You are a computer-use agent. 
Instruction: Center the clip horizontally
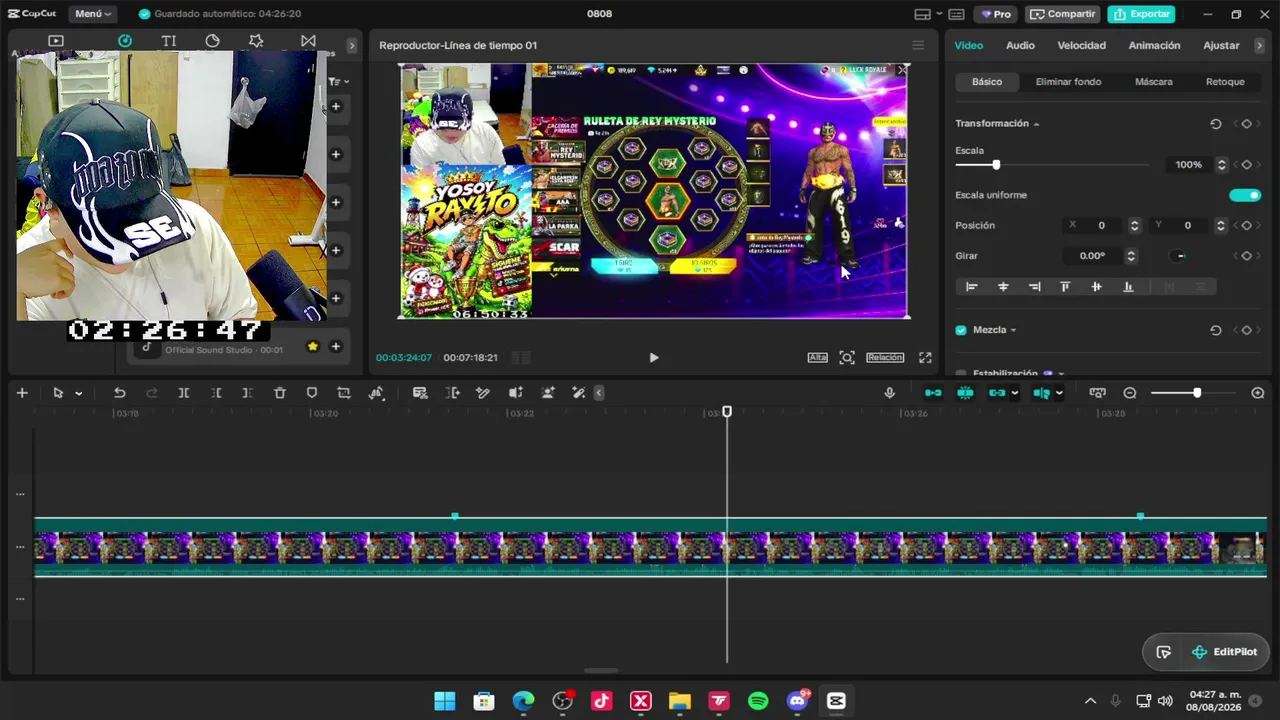(x=1003, y=287)
